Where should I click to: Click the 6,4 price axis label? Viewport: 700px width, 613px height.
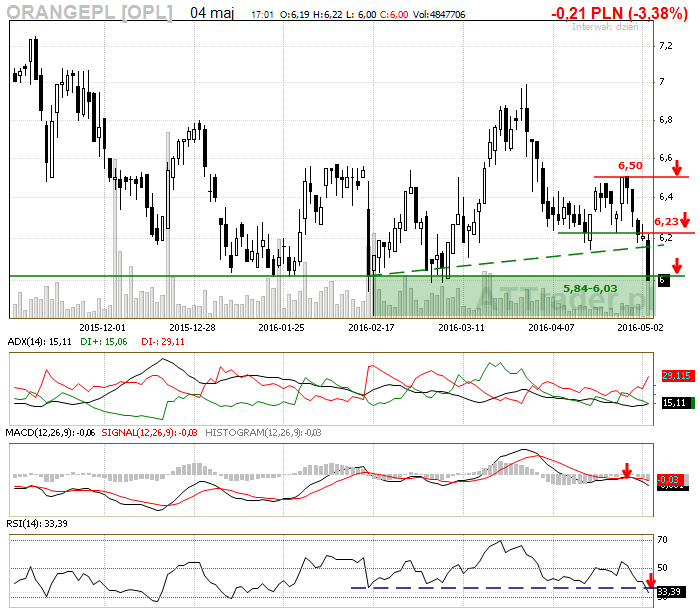(x=666, y=196)
